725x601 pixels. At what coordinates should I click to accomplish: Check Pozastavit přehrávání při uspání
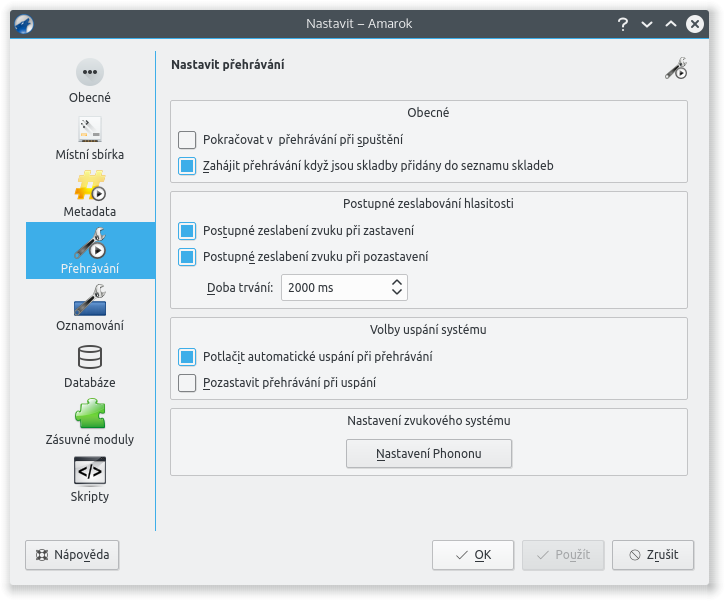point(187,383)
